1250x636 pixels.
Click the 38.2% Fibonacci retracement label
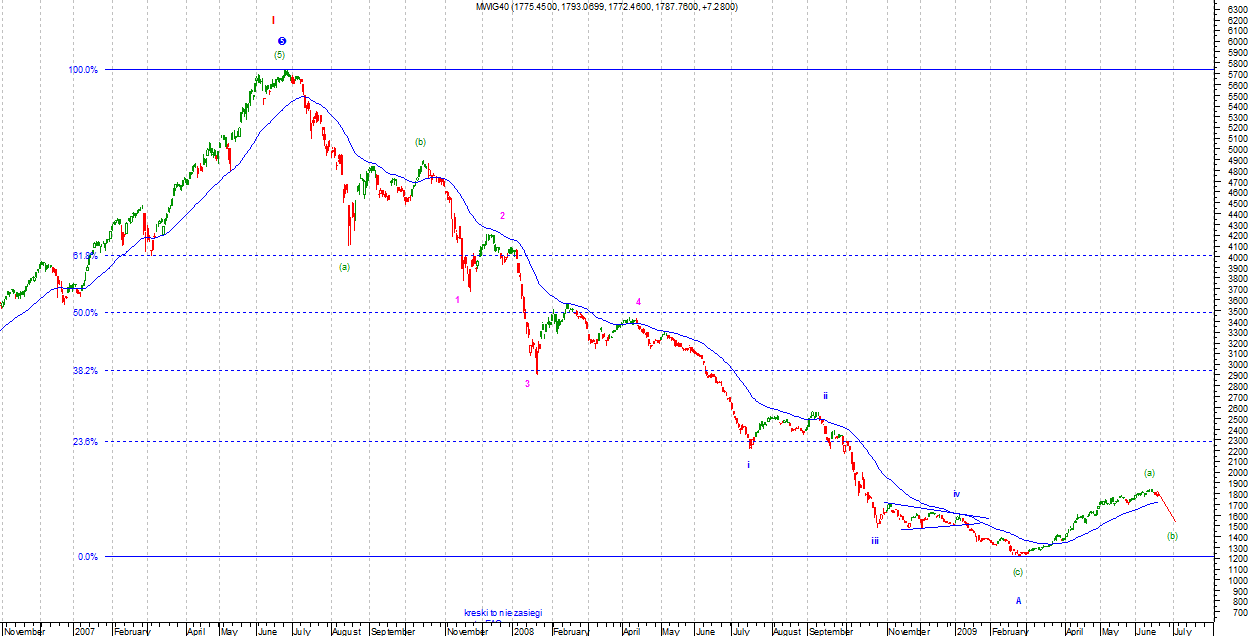click(x=85, y=371)
